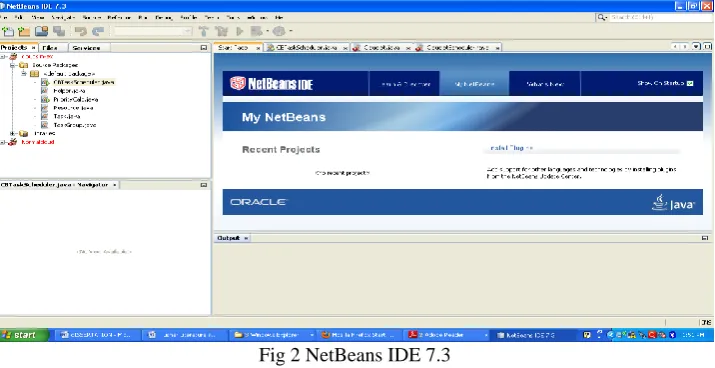The width and height of the screenshot is (715, 368).
Task: Click the Profile Project toolbar icon
Action: (279, 31)
